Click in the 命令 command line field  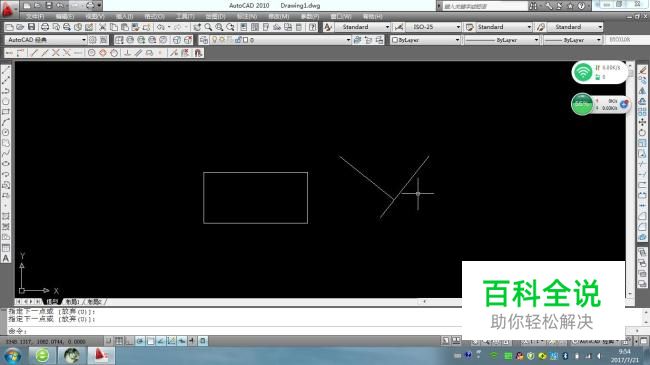(x=234, y=331)
